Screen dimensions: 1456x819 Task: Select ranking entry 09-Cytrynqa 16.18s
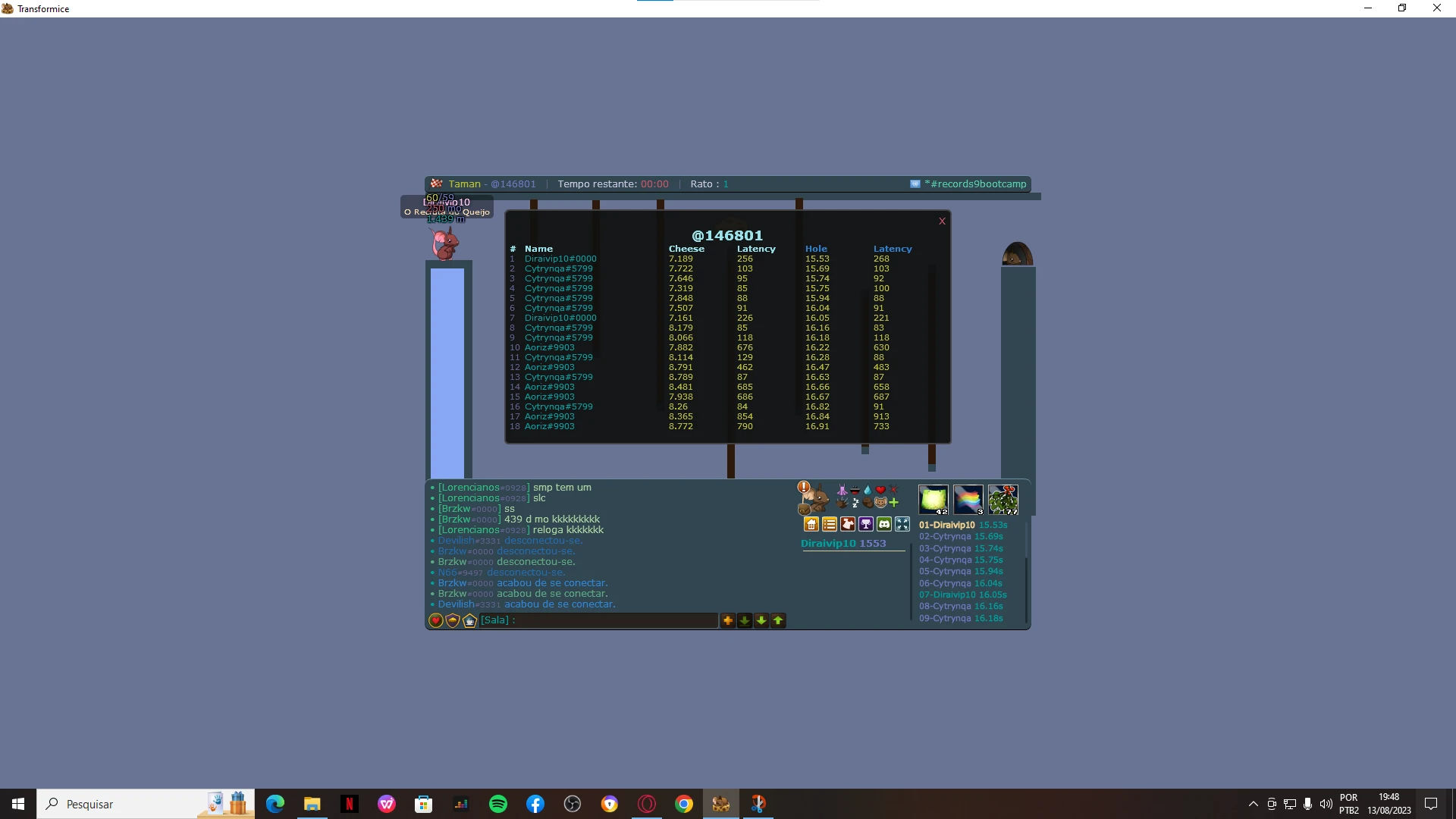(x=961, y=618)
